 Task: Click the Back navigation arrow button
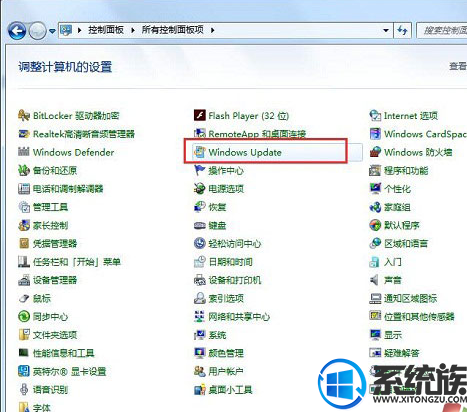[x=17, y=31]
